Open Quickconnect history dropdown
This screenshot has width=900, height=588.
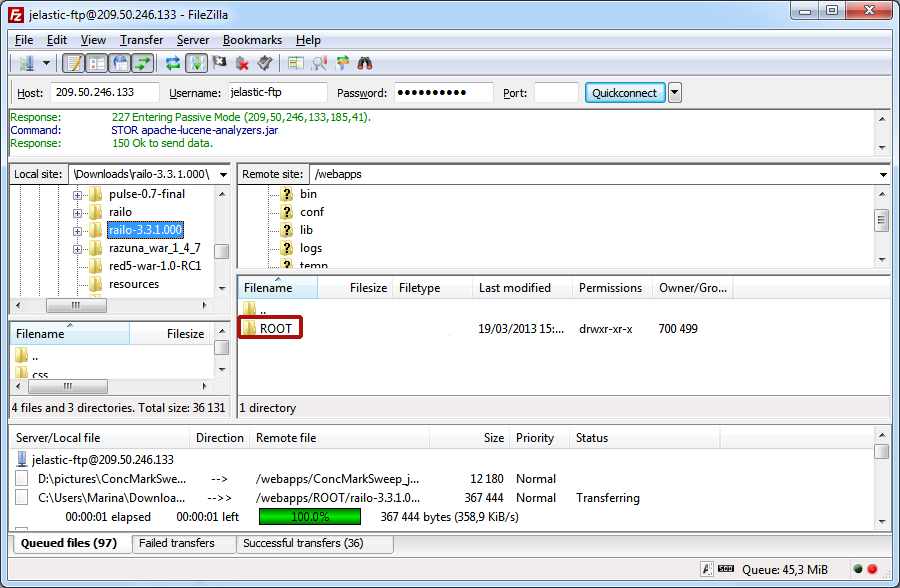click(x=675, y=92)
